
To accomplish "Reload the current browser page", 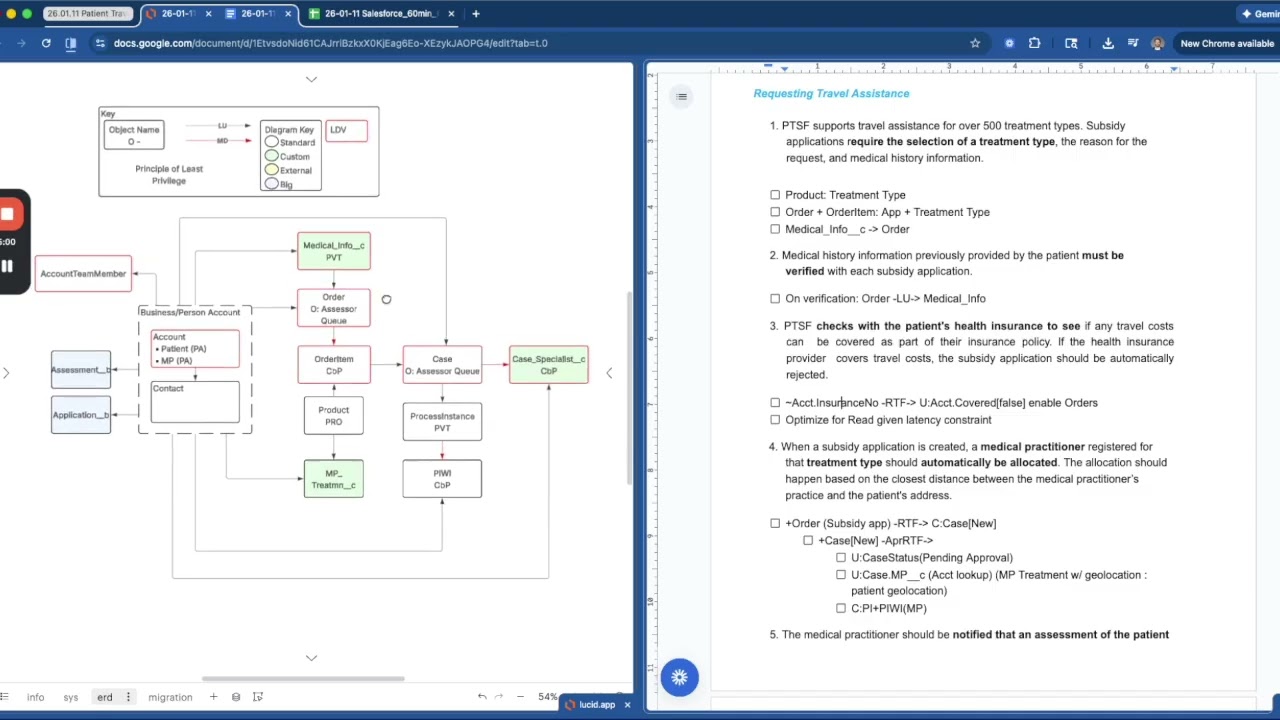I will click(x=46, y=43).
